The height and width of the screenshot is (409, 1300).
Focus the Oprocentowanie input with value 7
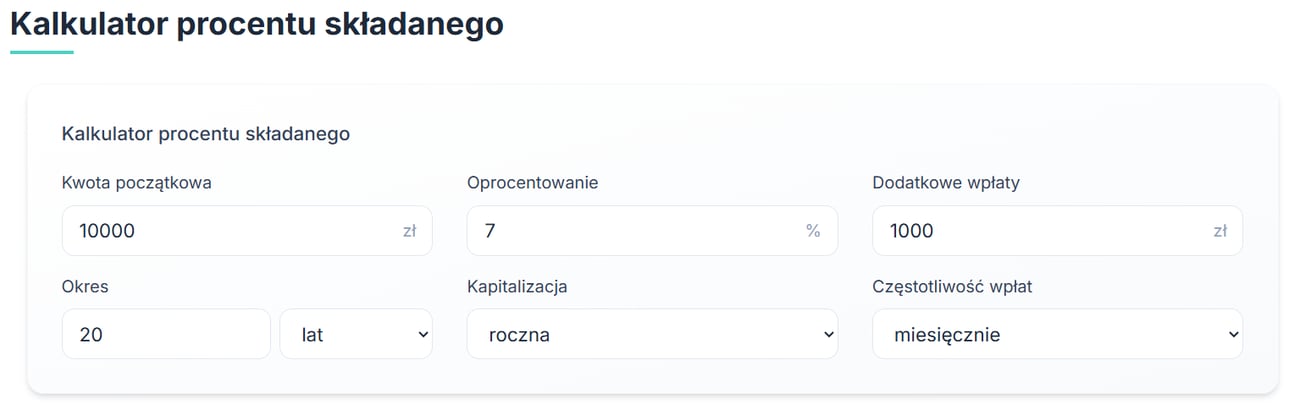coord(635,231)
